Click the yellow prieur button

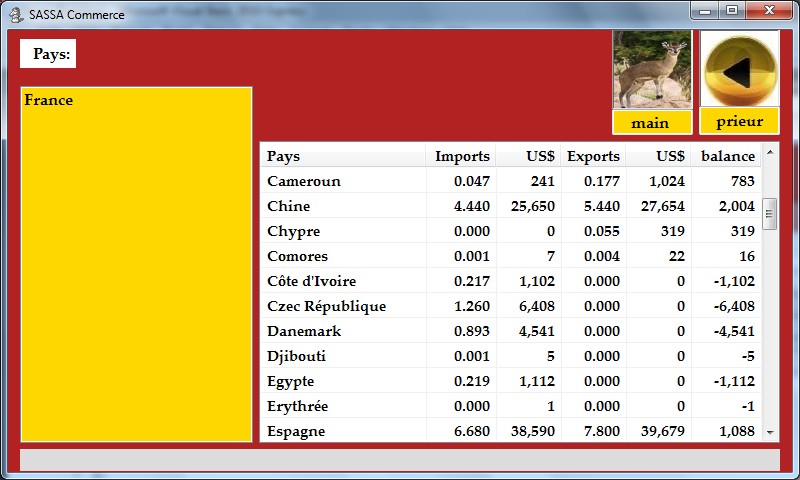tap(739, 121)
